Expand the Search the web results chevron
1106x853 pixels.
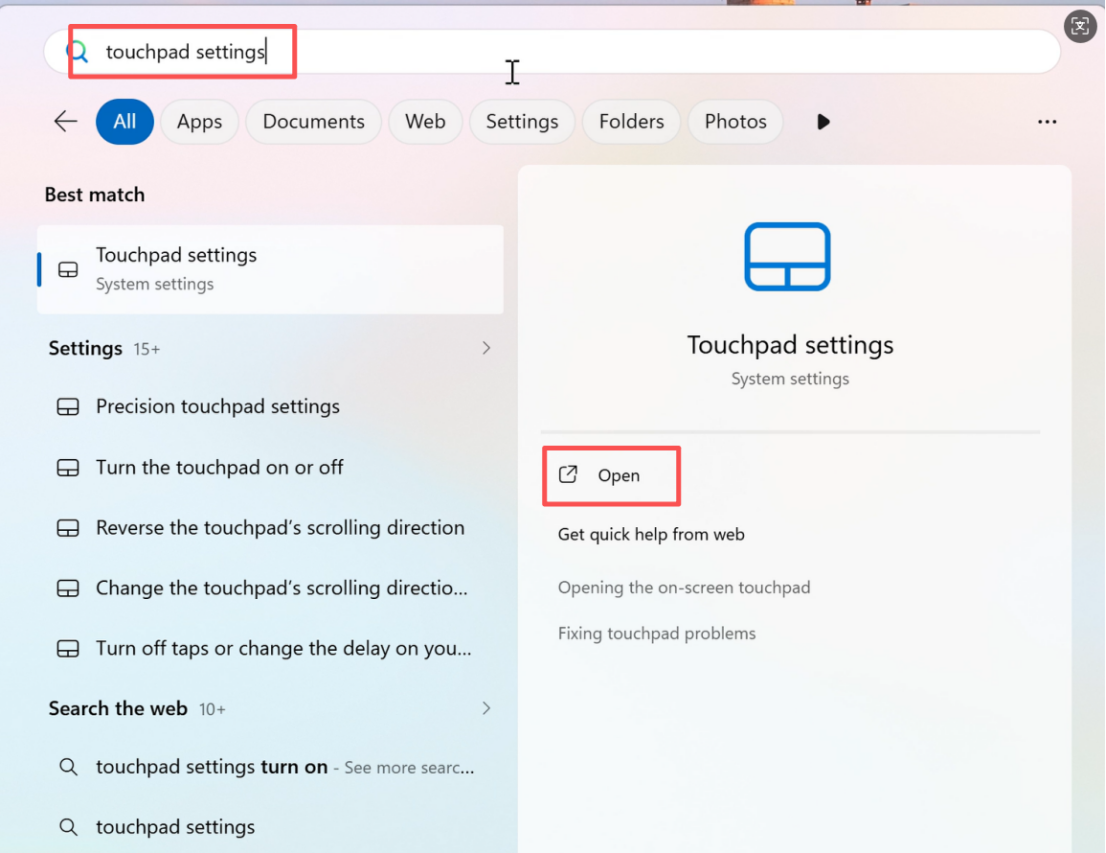tap(486, 708)
